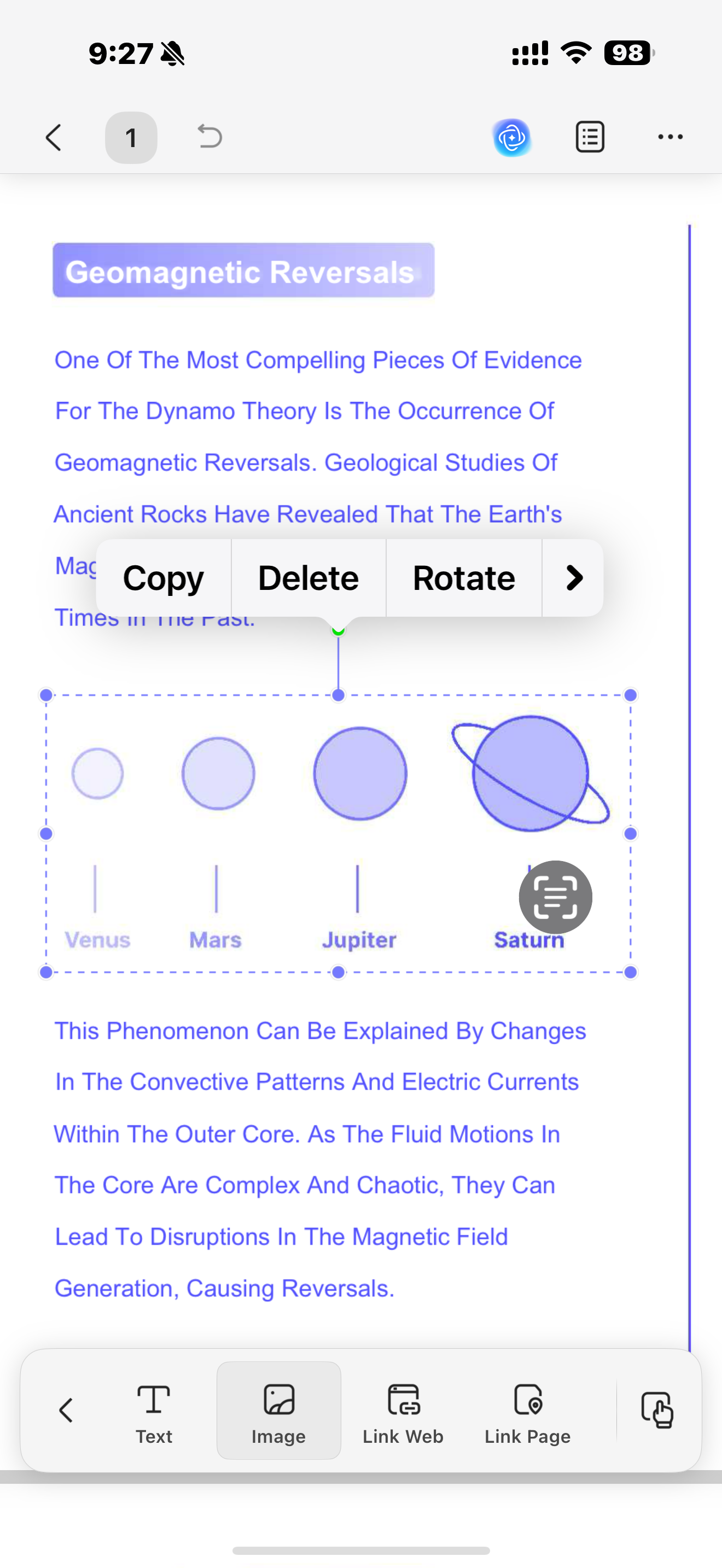Open the page list view icon
722x1568 pixels.
click(x=590, y=137)
